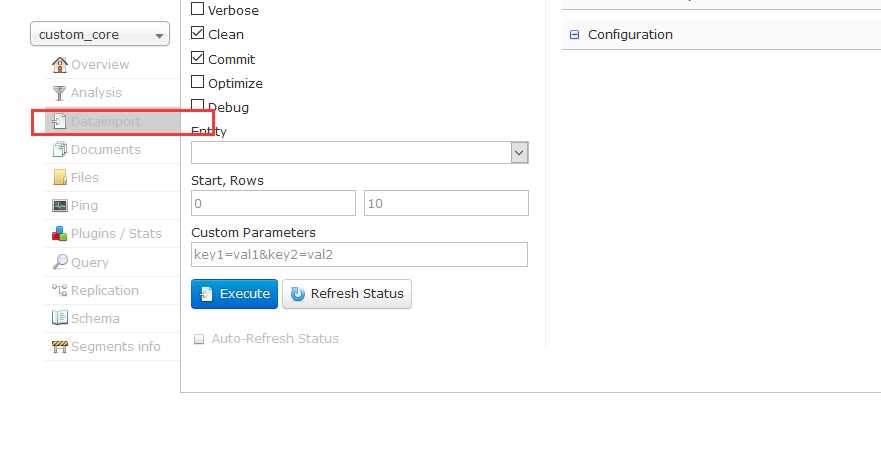
Task: Click the Custom Parameters input field
Action: (359, 255)
